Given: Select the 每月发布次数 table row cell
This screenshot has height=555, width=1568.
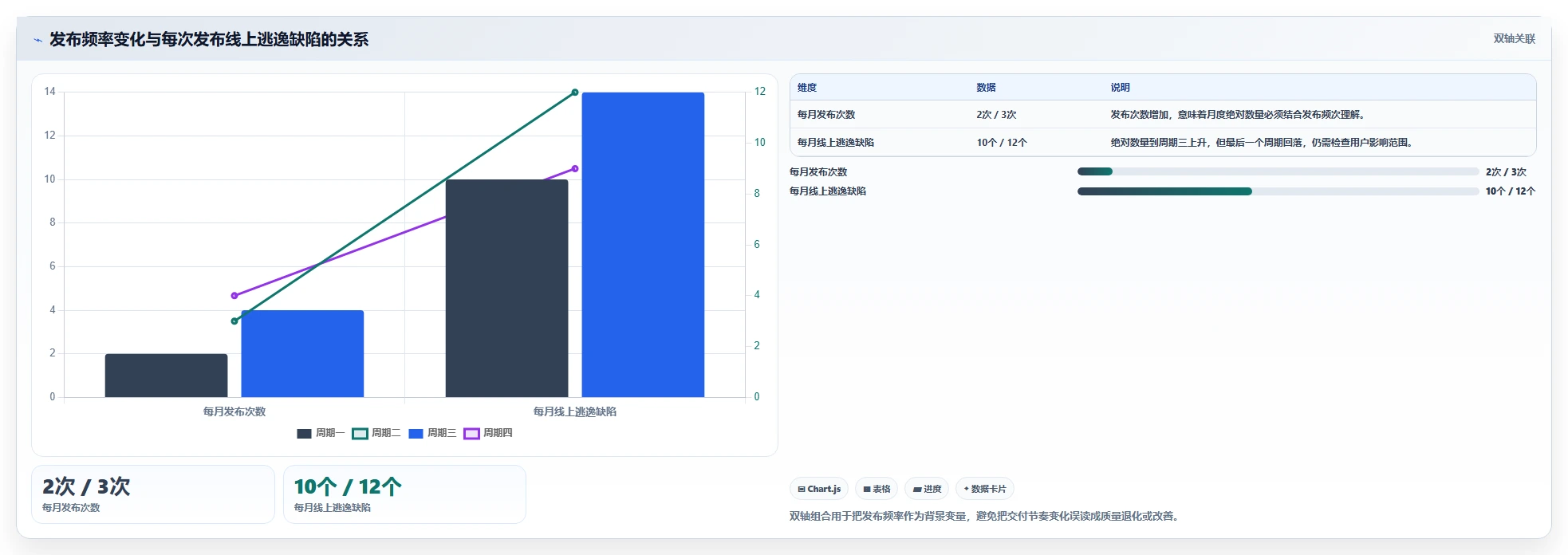Looking at the screenshot, I should [826, 115].
